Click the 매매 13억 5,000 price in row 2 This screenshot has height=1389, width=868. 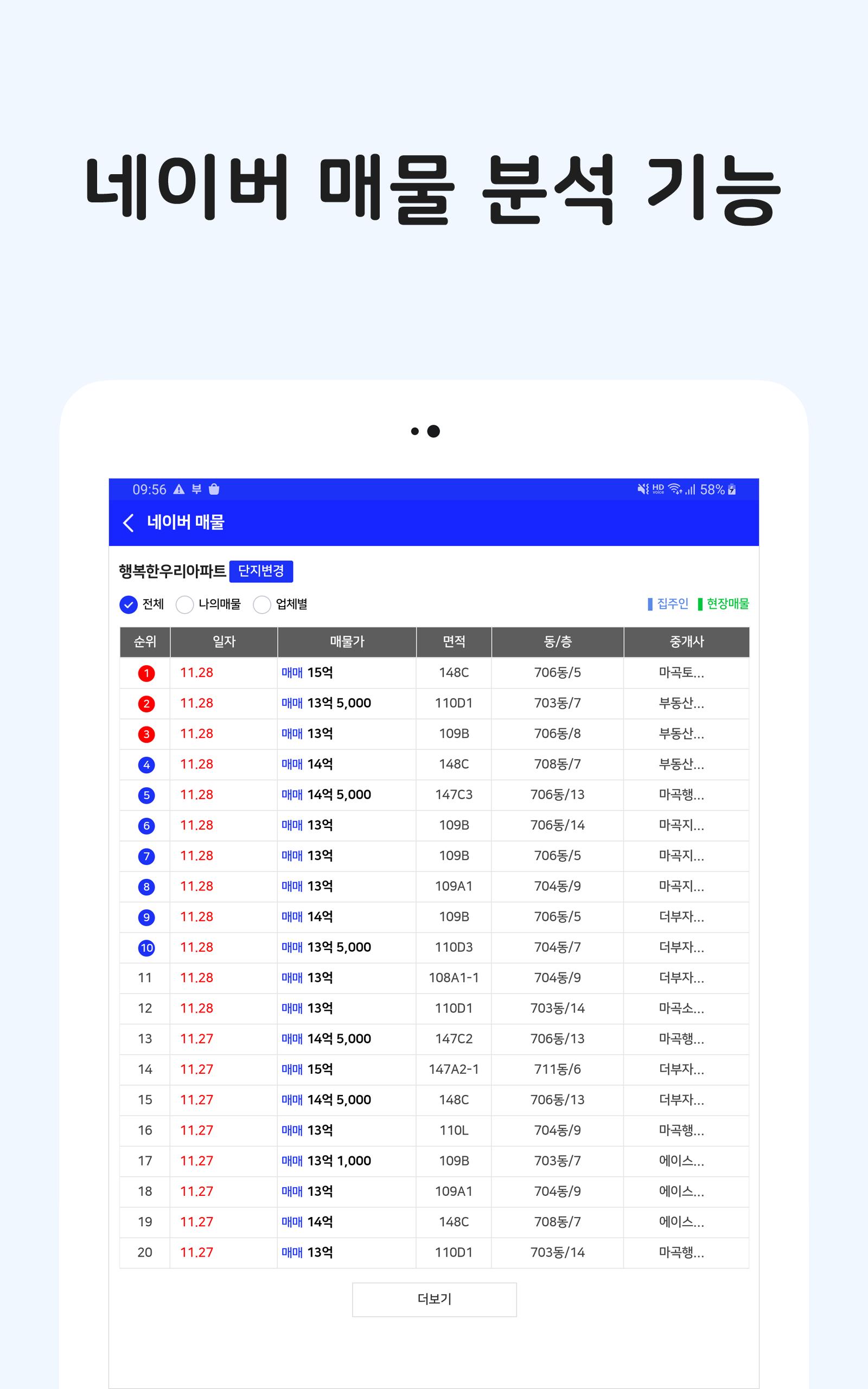(326, 703)
